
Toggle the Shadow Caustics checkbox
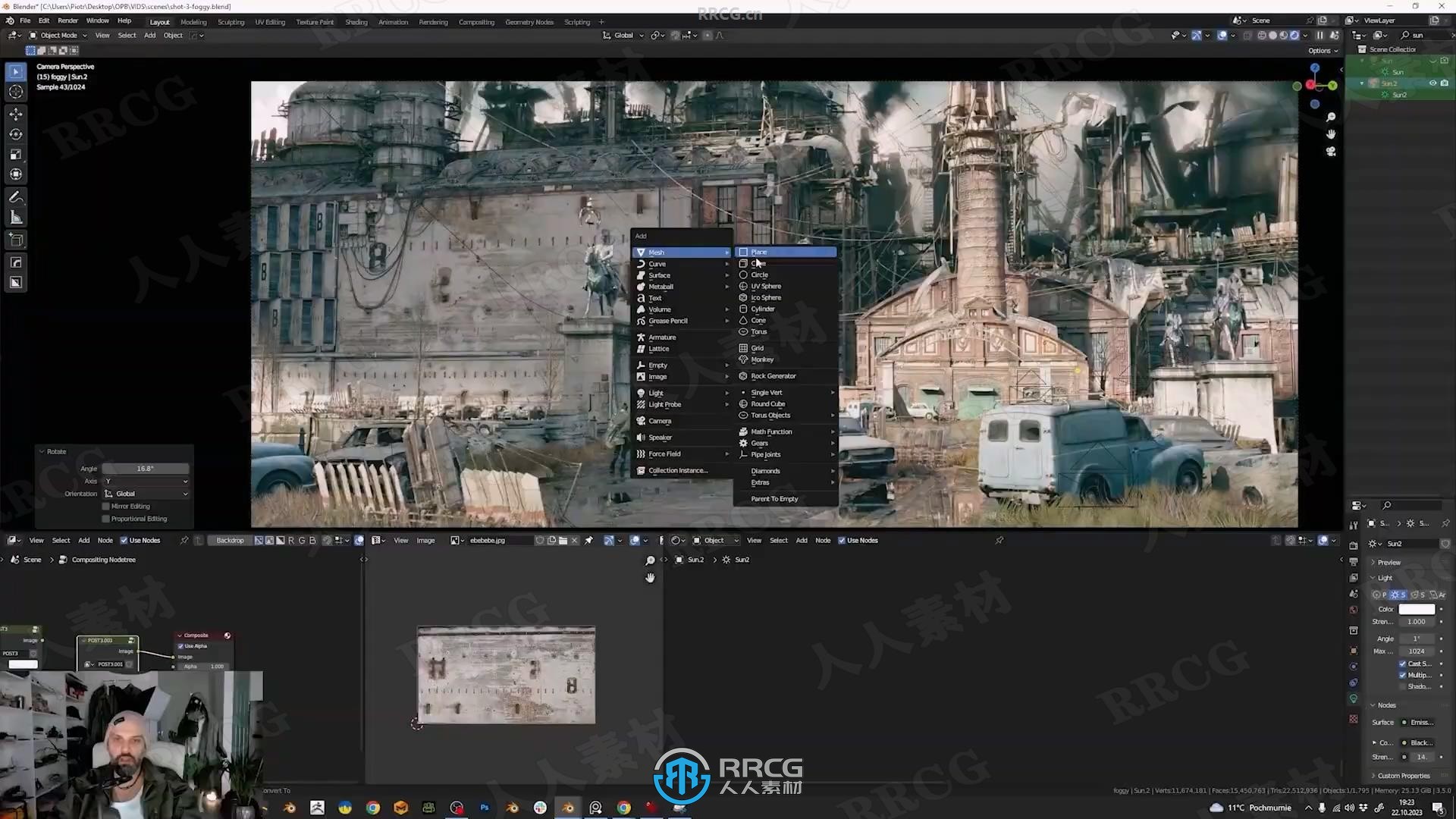pos(1402,687)
